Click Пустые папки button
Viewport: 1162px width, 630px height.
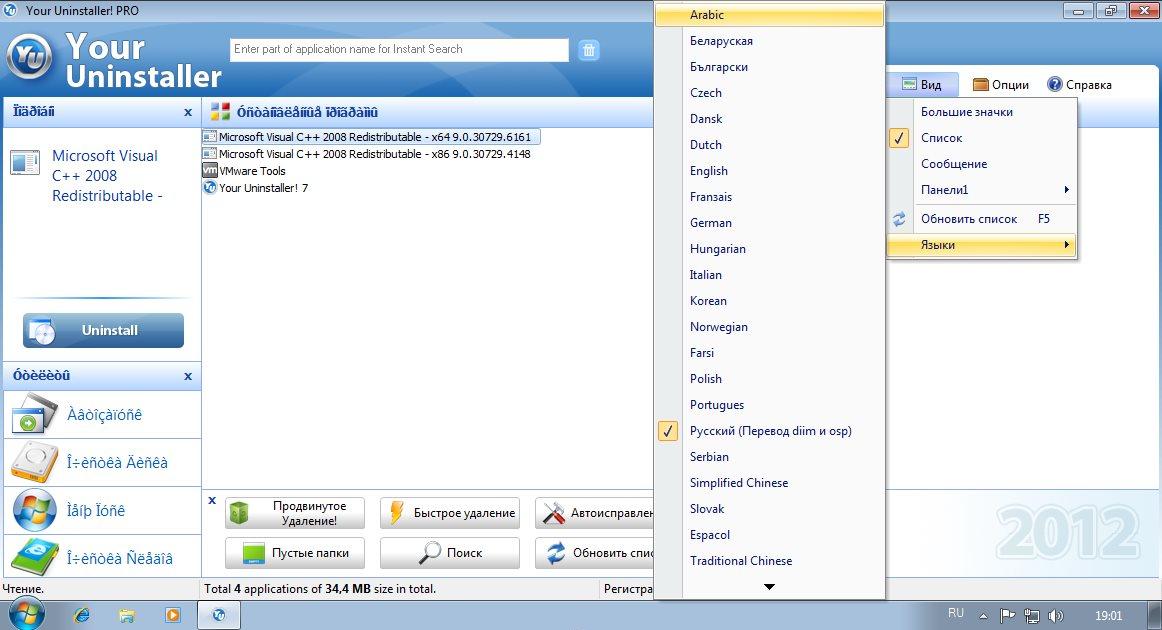tap(295, 553)
